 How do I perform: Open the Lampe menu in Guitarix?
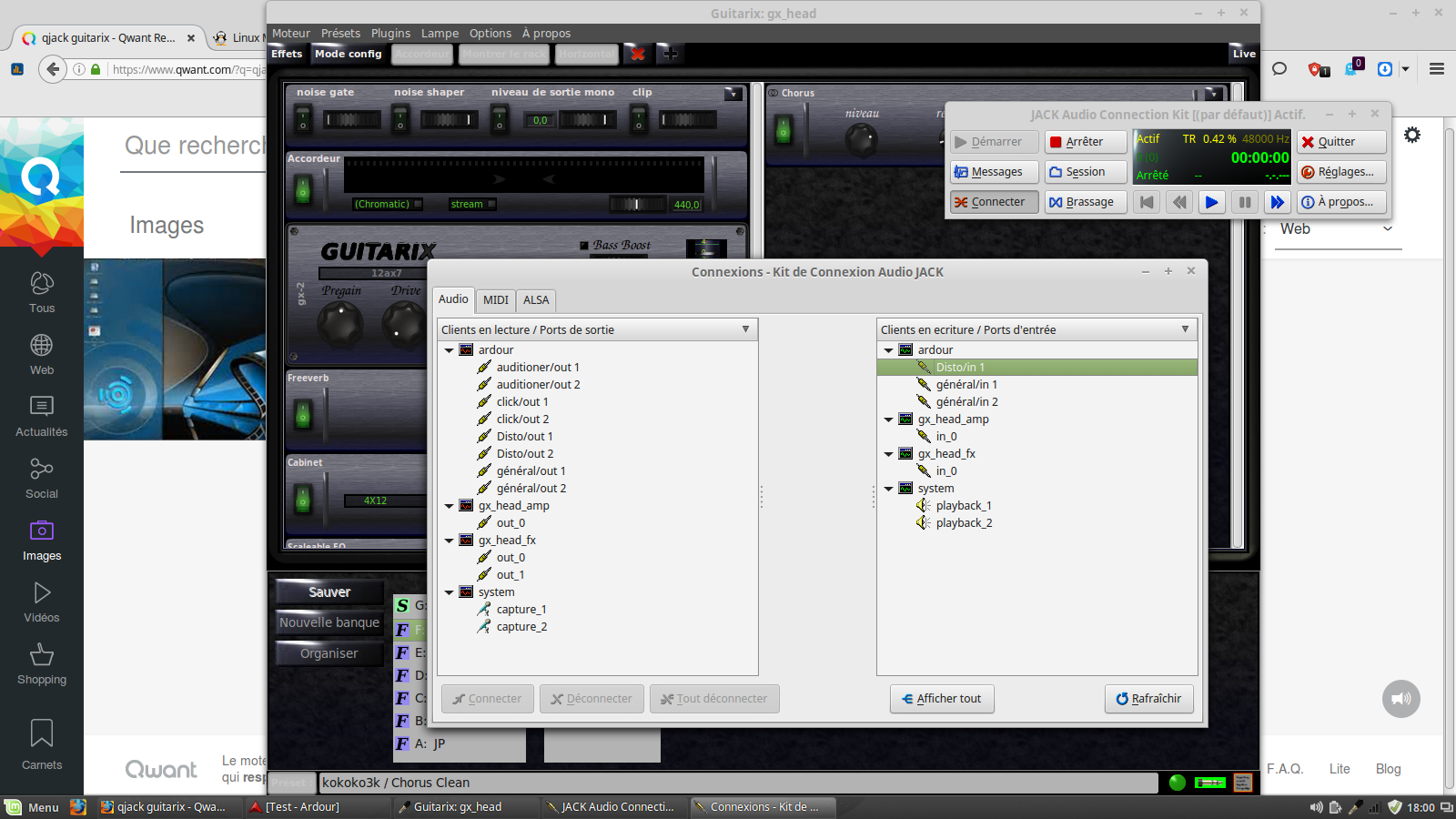coord(440,34)
